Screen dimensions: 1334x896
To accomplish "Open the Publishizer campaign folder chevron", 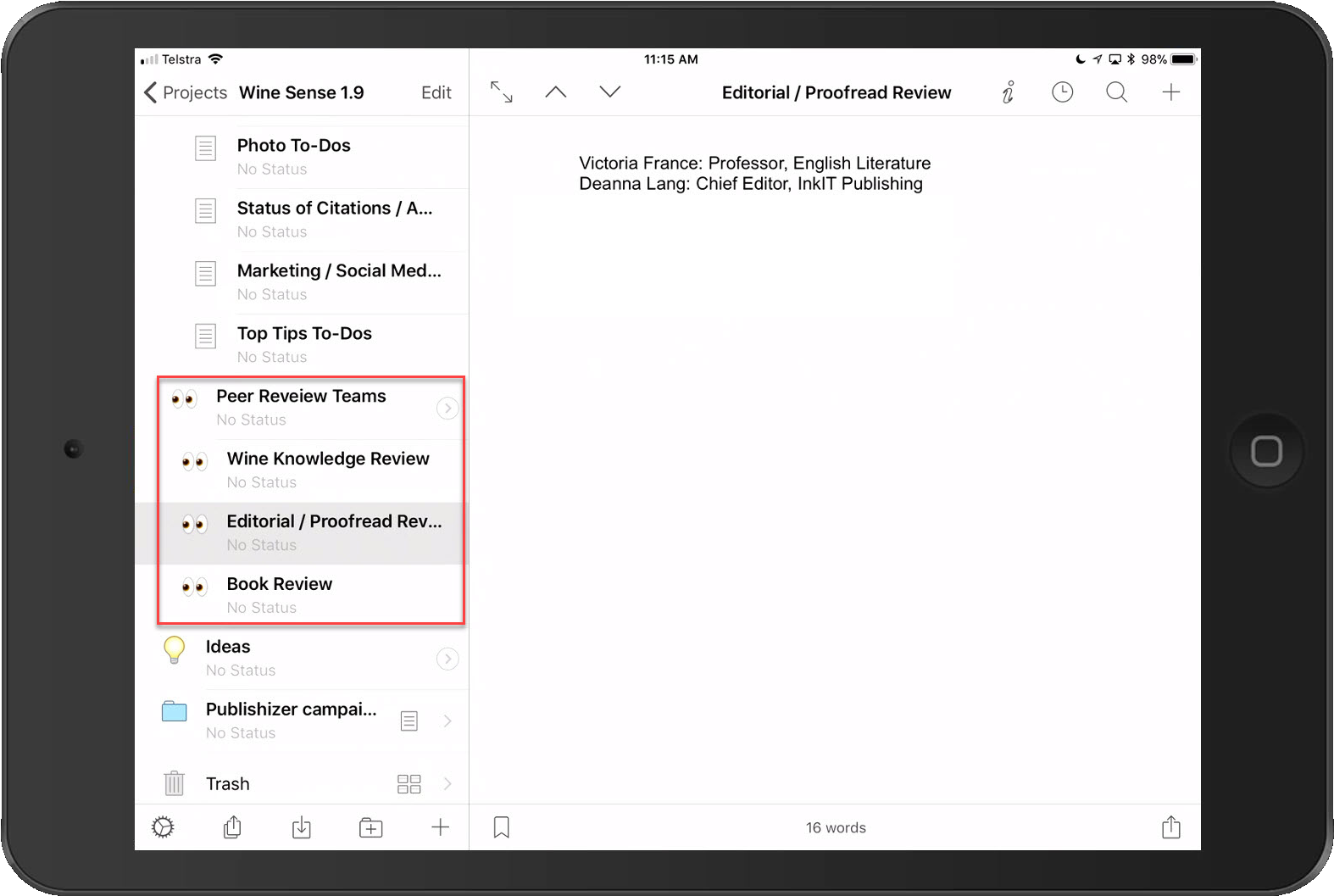I will pyautogui.click(x=447, y=721).
